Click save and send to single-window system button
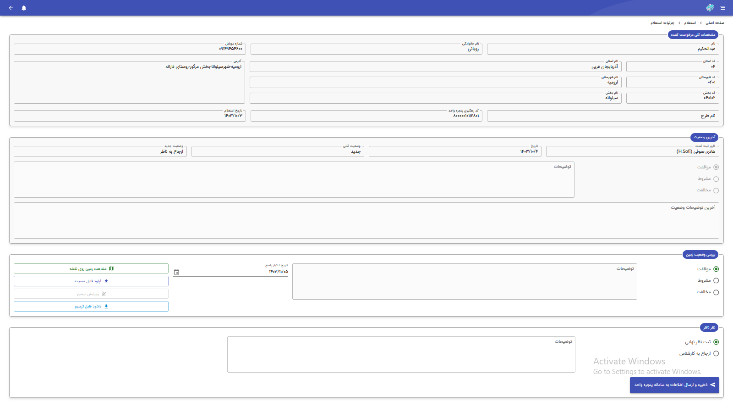The width and height of the screenshot is (733, 413). pos(674,383)
